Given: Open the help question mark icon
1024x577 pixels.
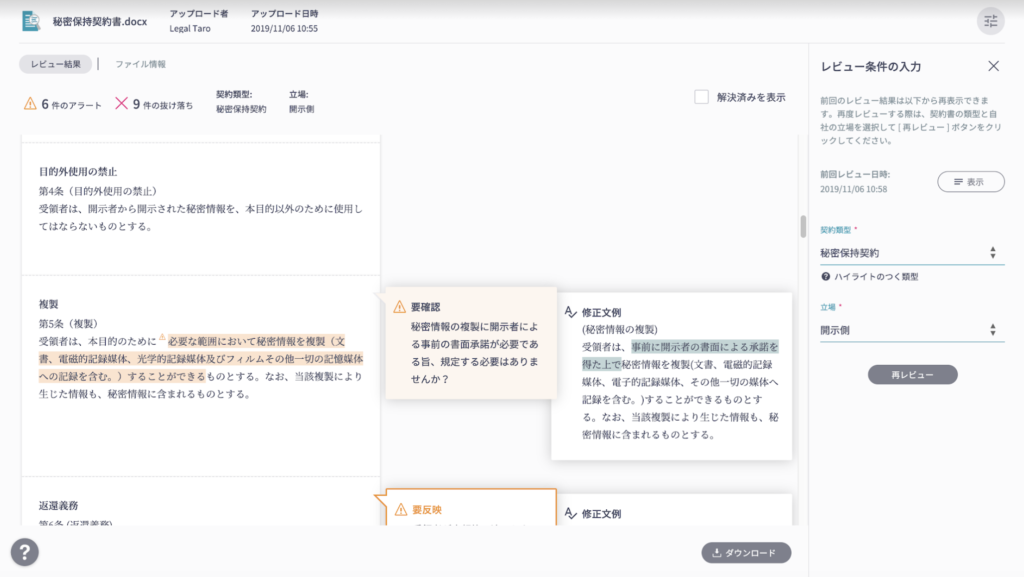Looking at the screenshot, I should (25, 552).
